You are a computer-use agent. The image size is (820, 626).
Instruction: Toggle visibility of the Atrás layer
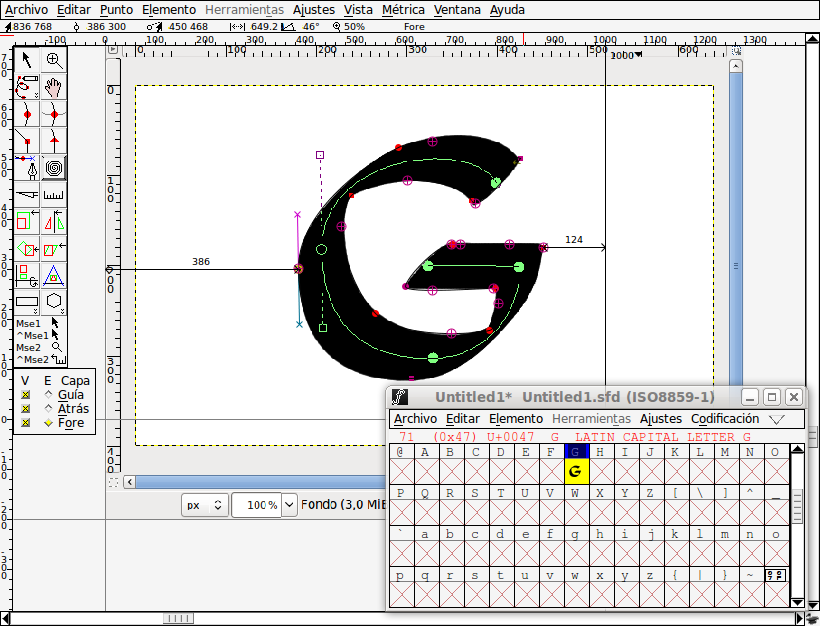pos(26,409)
